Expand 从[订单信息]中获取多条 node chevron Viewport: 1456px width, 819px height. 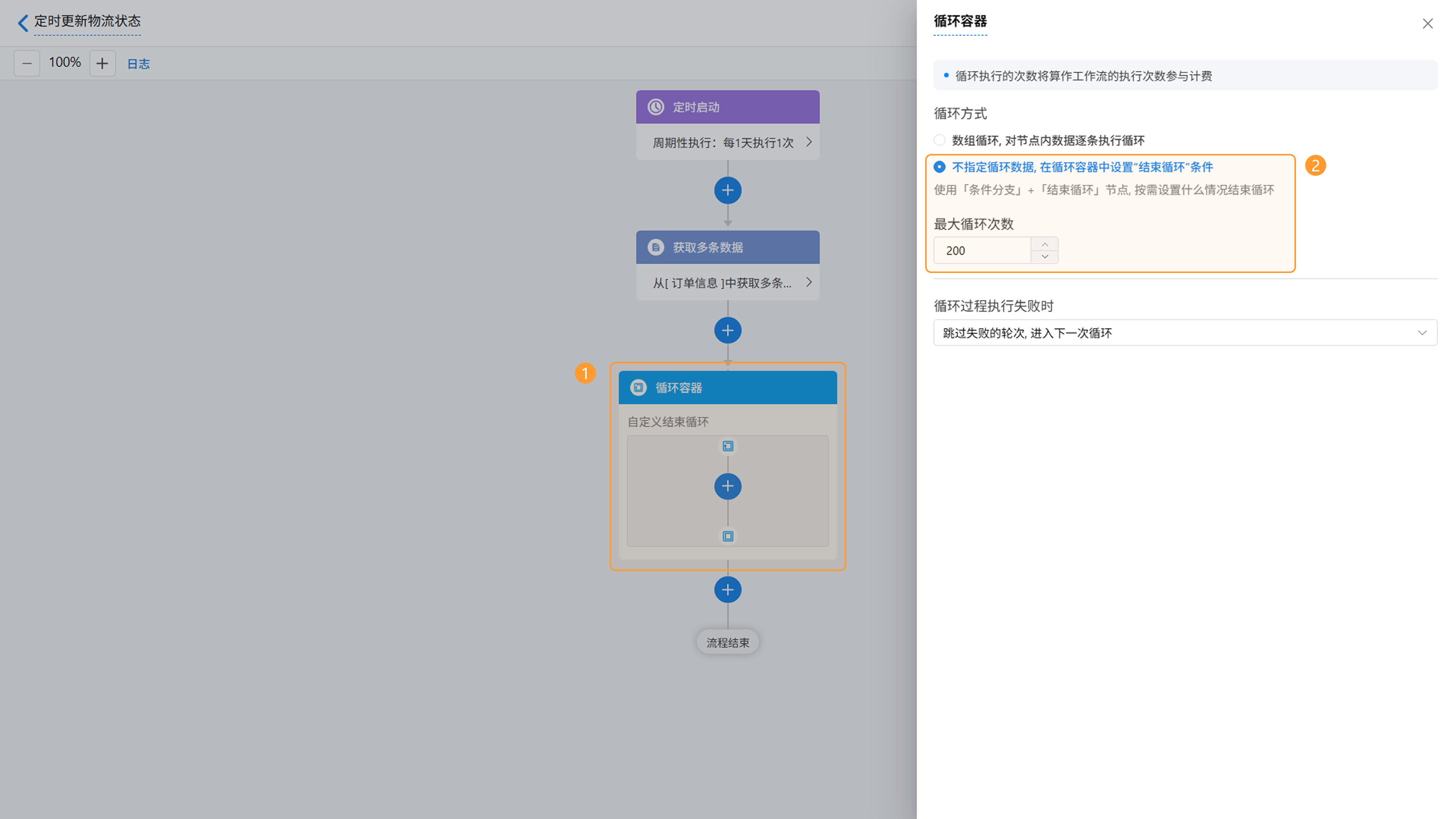point(809,282)
